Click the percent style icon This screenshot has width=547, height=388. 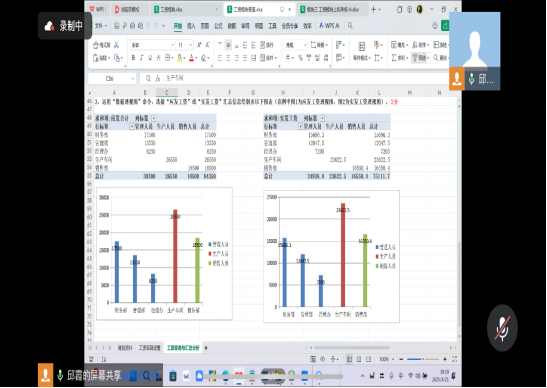[300, 58]
